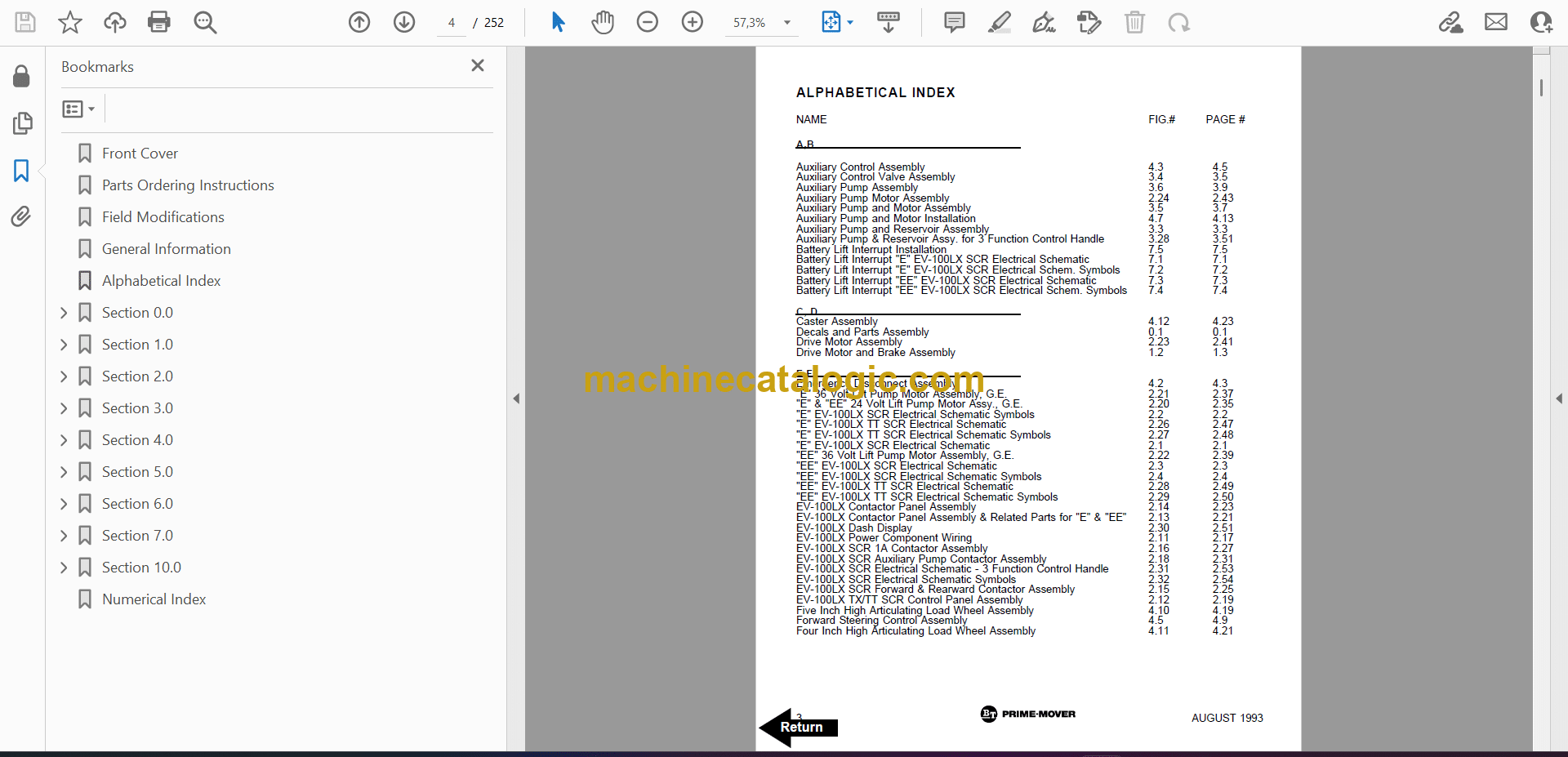The width and height of the screenshot is (1568, 757).
Task: Click Forward Steering Control Assembly entry
Action: (882, 621)
